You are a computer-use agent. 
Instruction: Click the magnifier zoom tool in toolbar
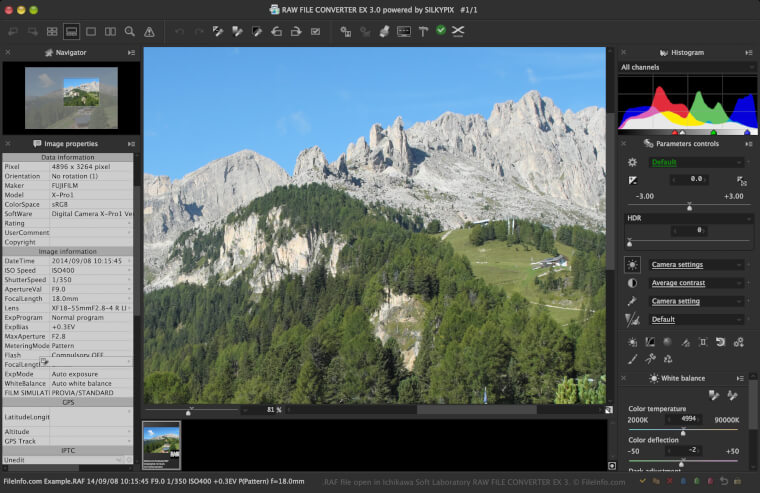129,32
